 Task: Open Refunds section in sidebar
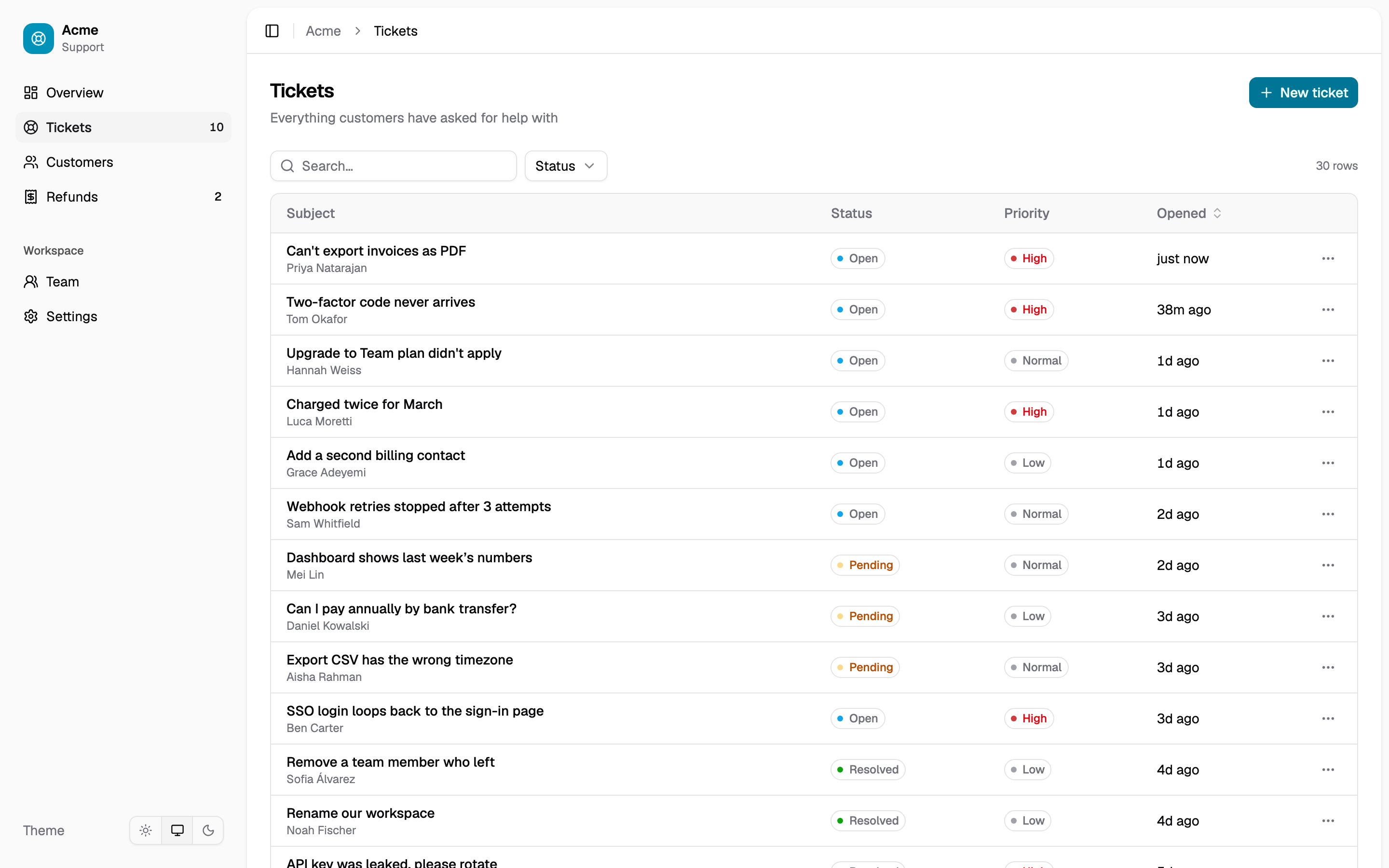pos(123,197)
